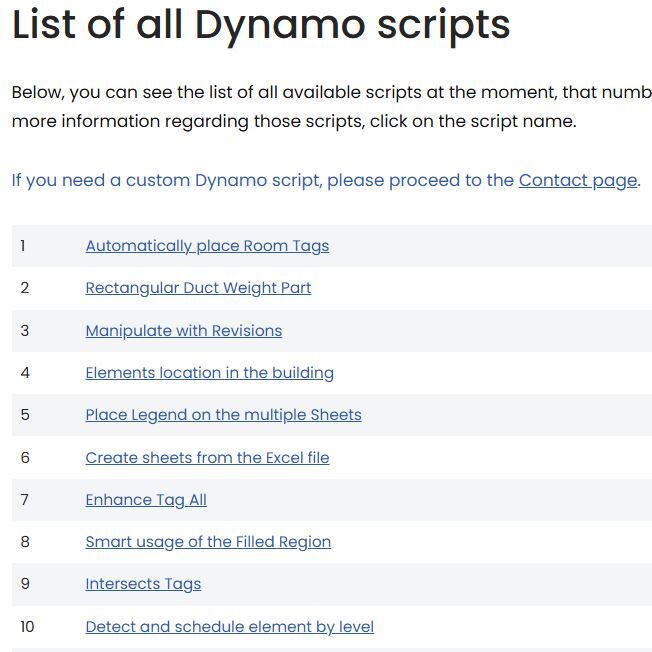The width and height of the screenshot is (652, 652).
Task: Open Place Legend on the multiple Sheets
Action: coord(223,415)
